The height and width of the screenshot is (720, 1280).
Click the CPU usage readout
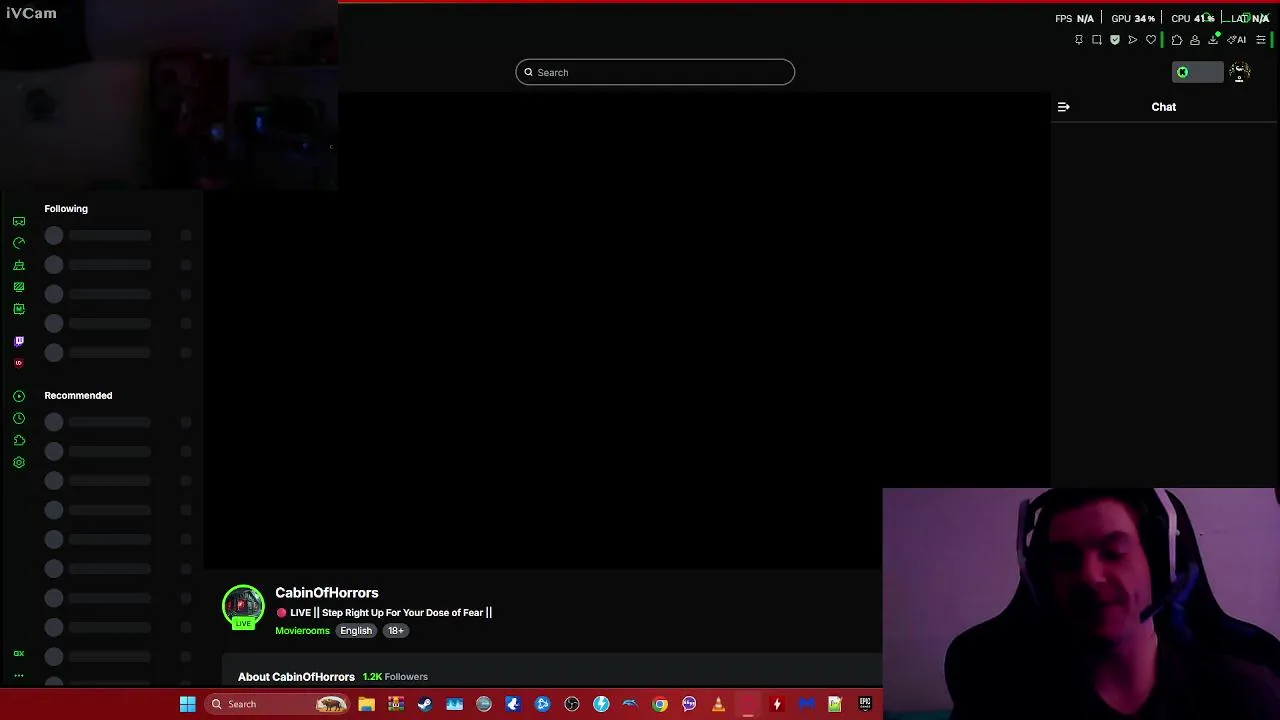[x=1193, y=18]
